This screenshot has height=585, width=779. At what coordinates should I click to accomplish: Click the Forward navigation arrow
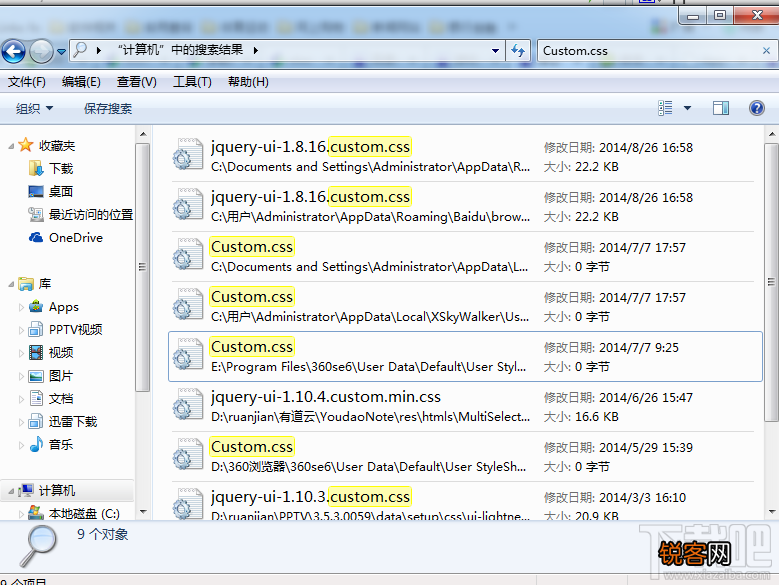[x=41, y=51]
